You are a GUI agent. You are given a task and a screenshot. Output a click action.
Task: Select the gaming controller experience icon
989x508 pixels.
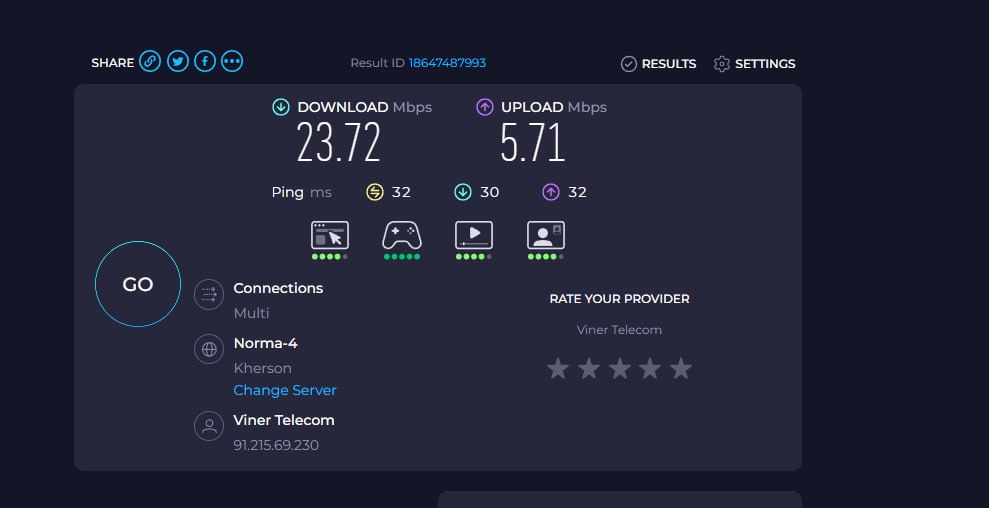[402, 235]
